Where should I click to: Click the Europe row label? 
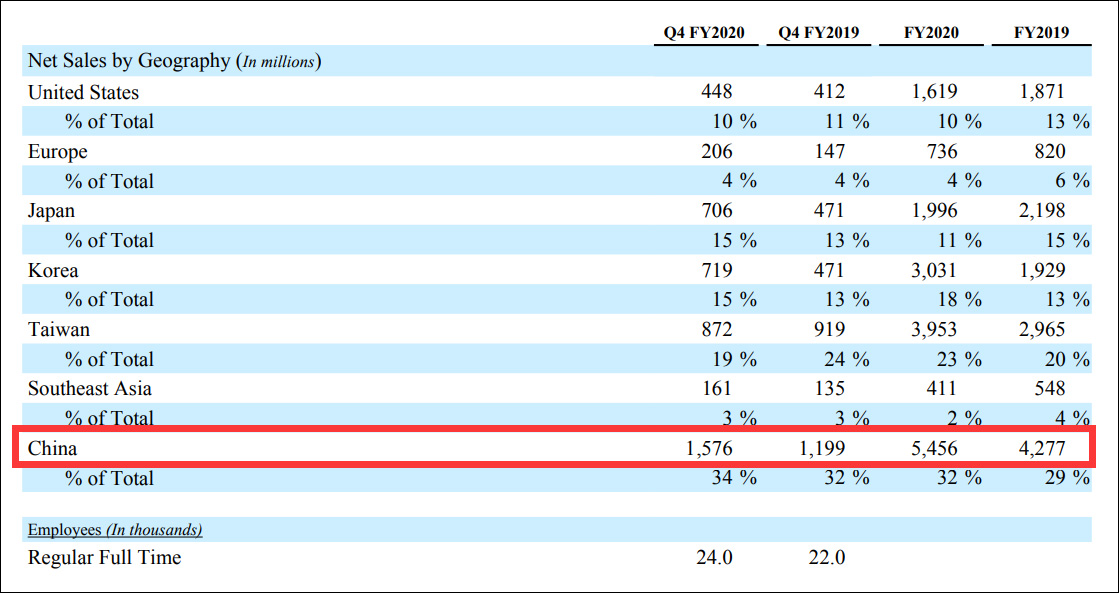coord(57,152)
